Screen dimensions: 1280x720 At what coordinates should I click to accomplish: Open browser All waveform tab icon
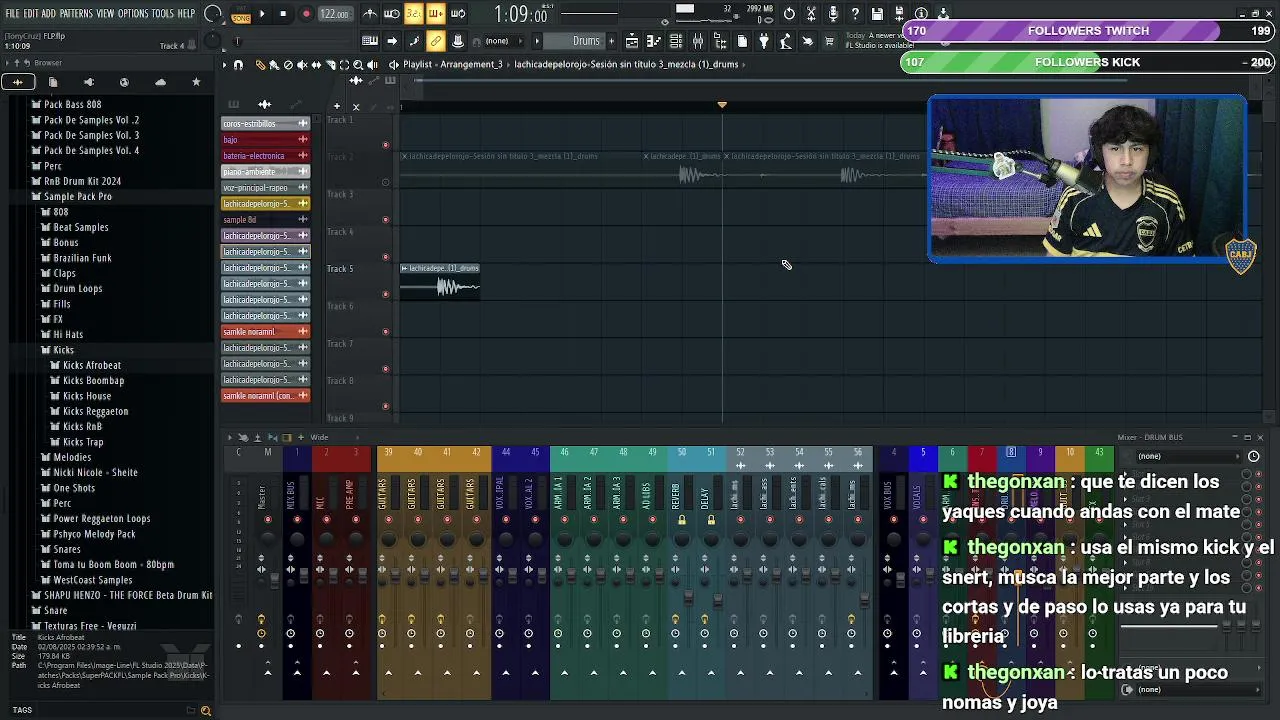18,82
